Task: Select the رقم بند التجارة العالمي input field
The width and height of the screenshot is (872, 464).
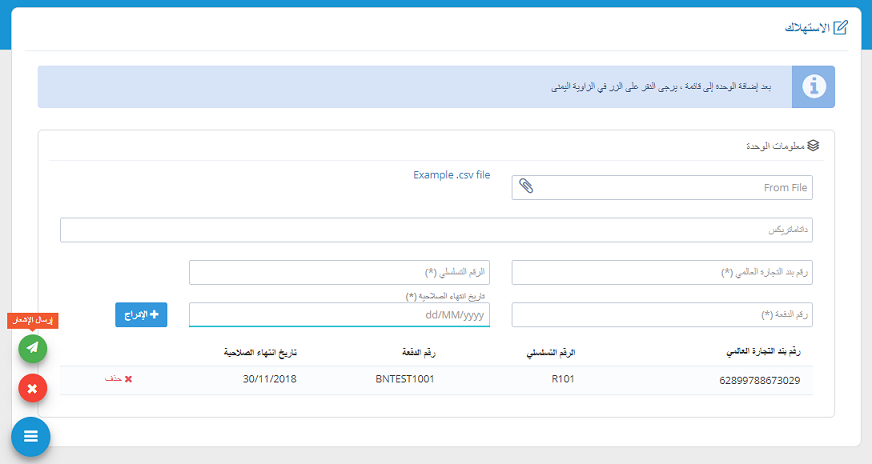Action: [x=662, y=272]
